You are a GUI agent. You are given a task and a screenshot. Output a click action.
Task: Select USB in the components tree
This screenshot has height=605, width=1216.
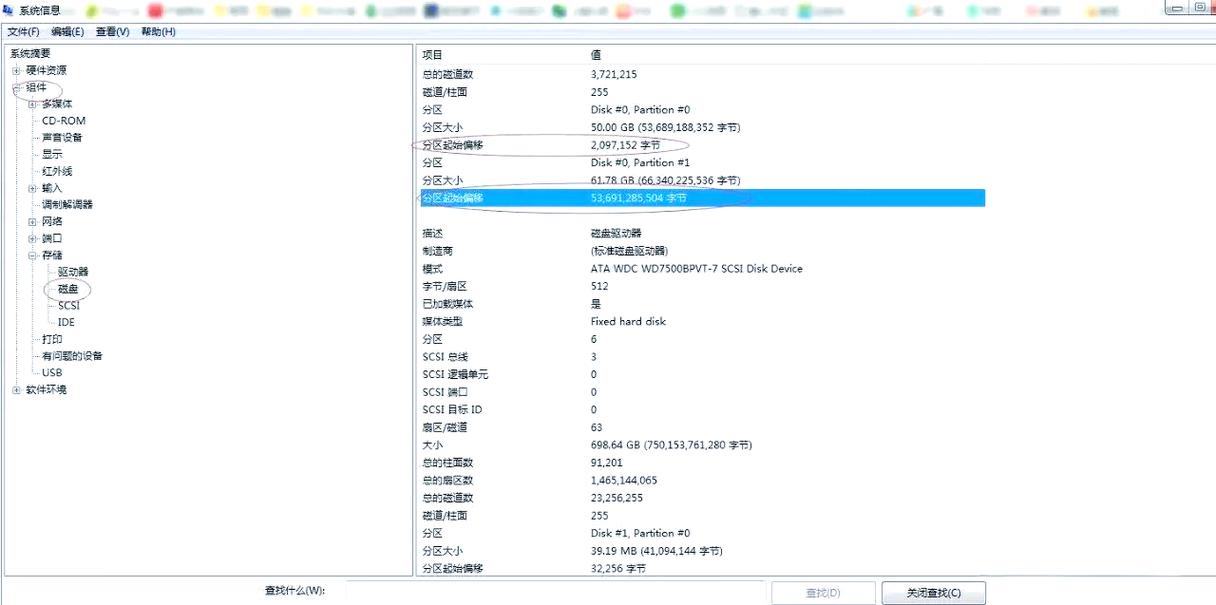(53, 372)
